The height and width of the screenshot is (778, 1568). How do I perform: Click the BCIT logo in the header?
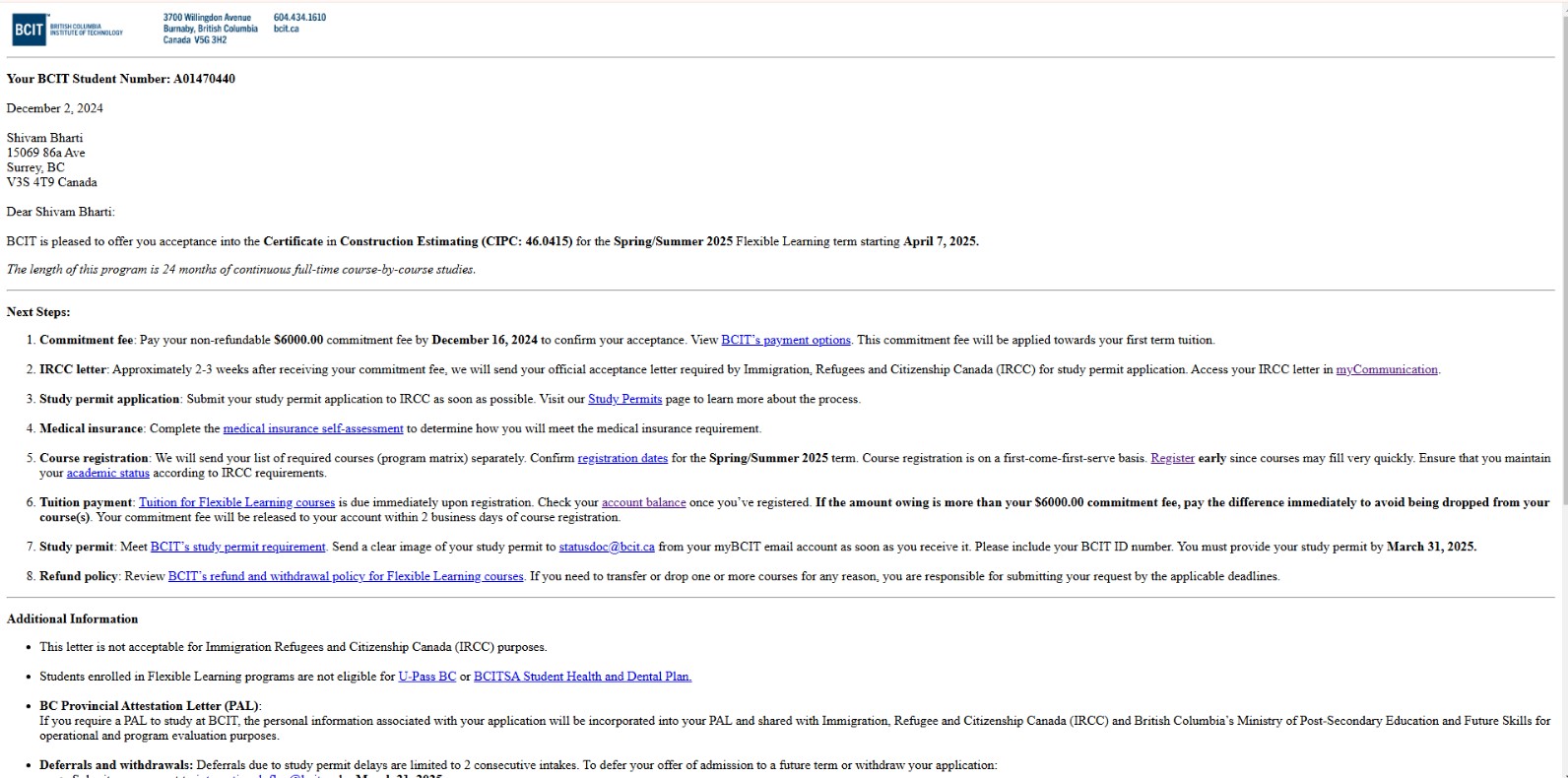68,30
